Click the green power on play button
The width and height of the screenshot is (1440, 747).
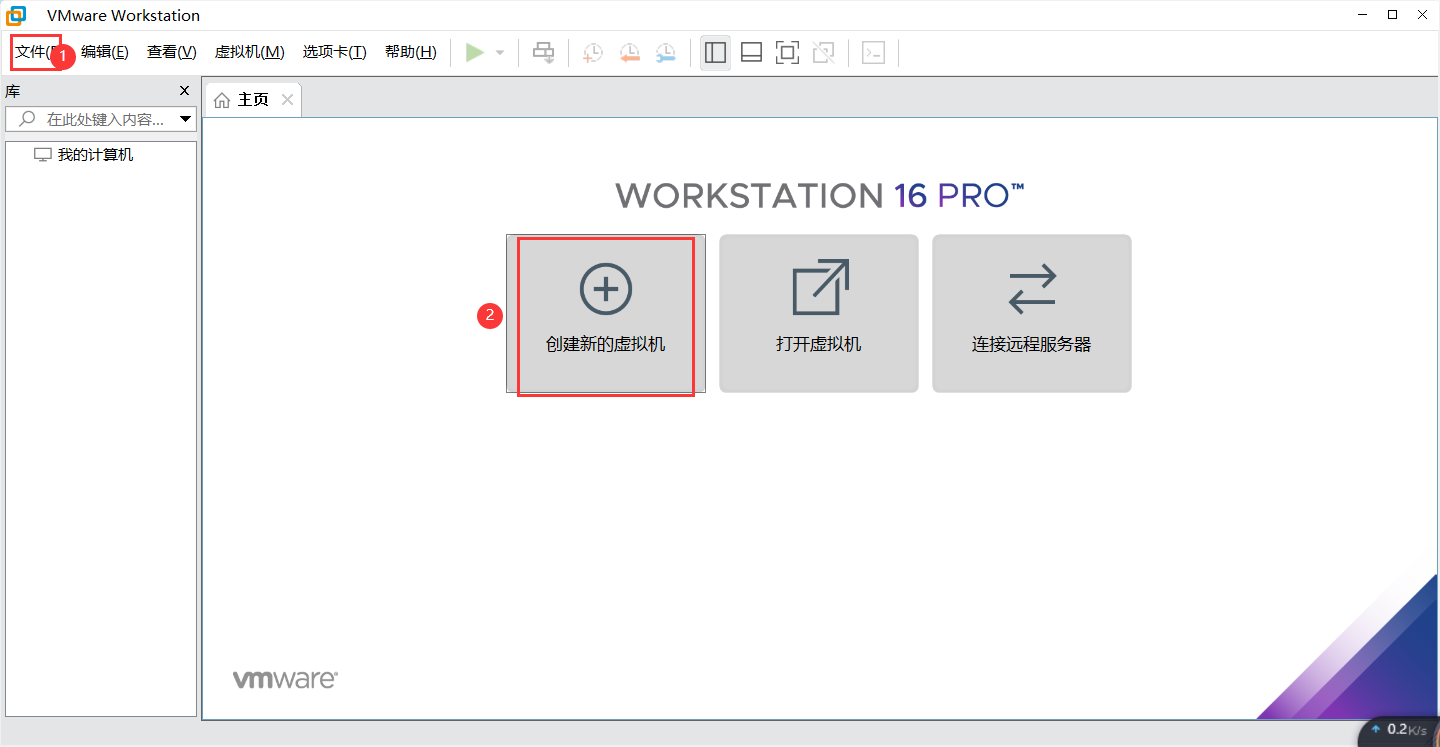(475, 53)
